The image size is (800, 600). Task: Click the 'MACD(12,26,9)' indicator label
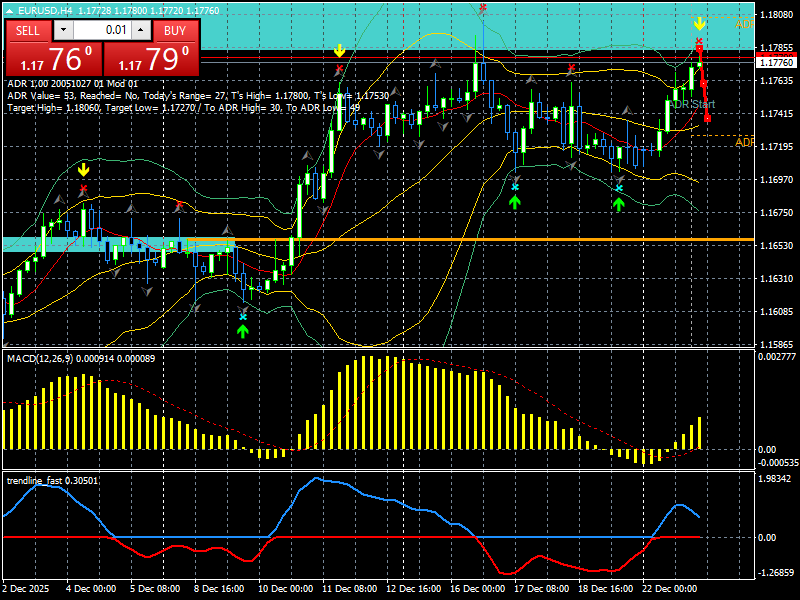click(40, 359)
